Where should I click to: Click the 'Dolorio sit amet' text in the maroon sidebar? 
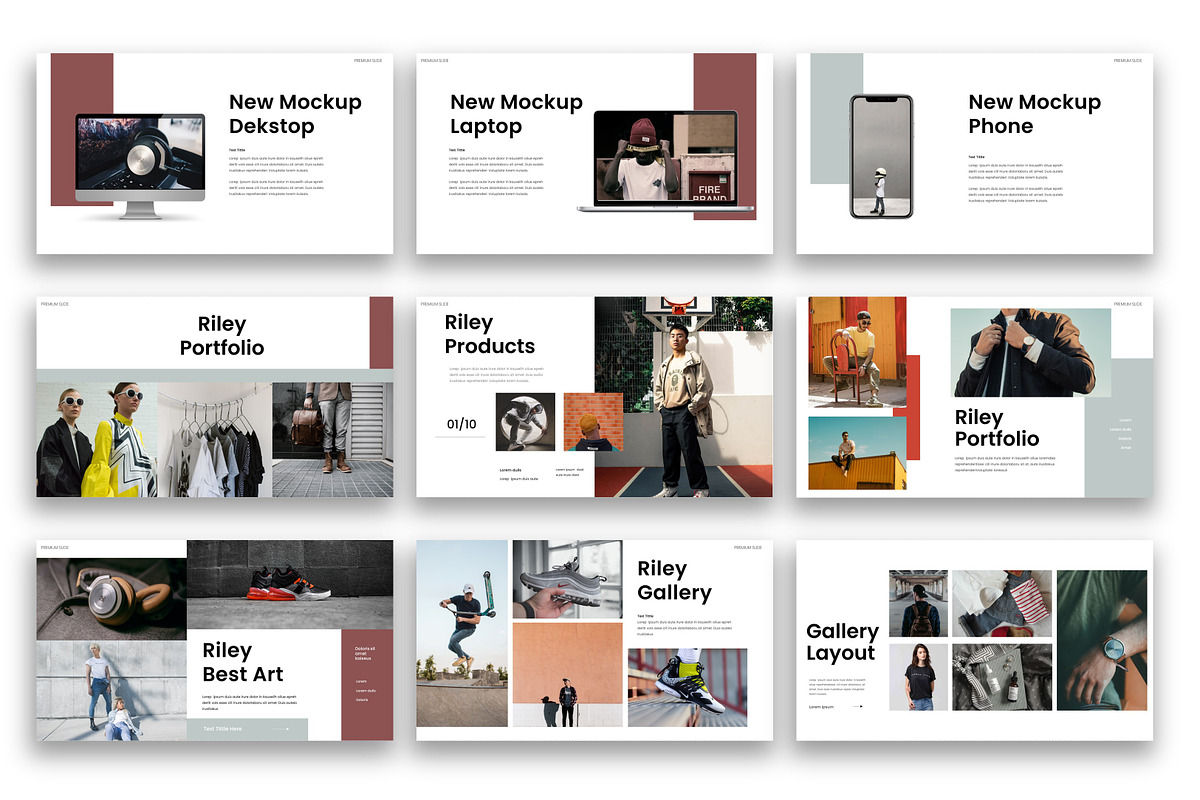pyautogui.click(x=365, y=654)
